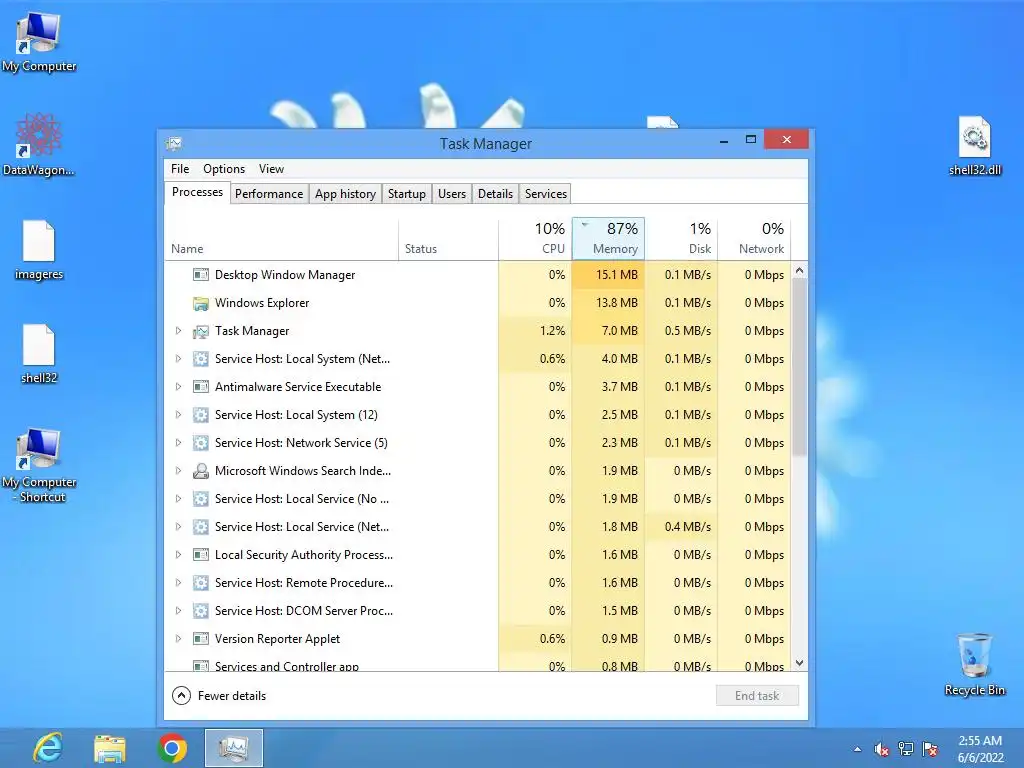The image size is (1024, 768).
Task: Show hidden tray icons arrow
Action: point(857,750)
